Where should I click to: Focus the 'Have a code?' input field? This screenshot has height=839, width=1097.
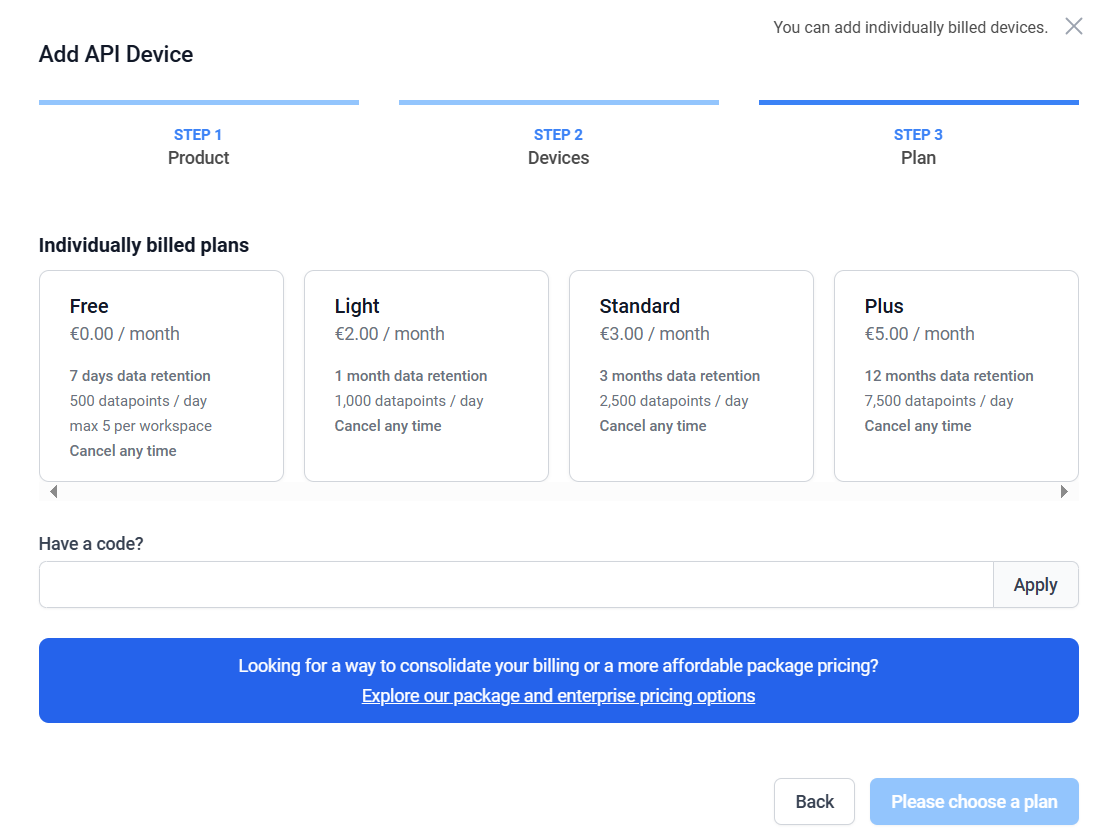[515, 585]
